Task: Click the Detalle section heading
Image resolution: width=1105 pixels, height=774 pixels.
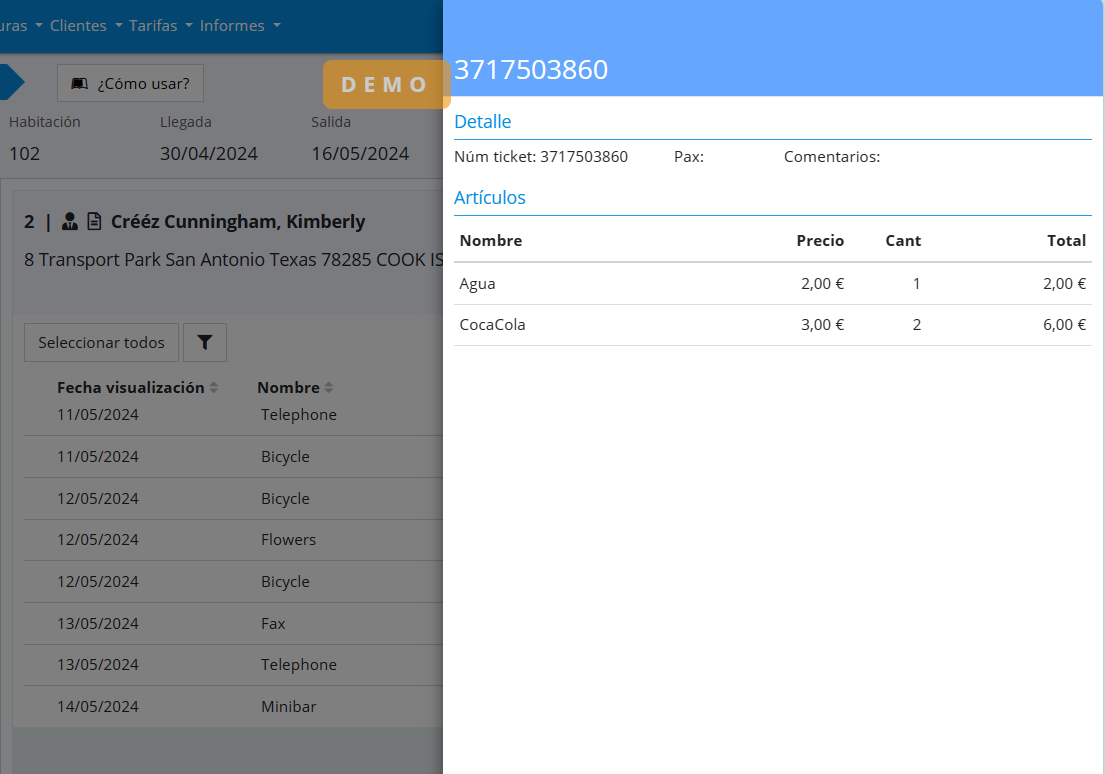Action: [482, 122]
